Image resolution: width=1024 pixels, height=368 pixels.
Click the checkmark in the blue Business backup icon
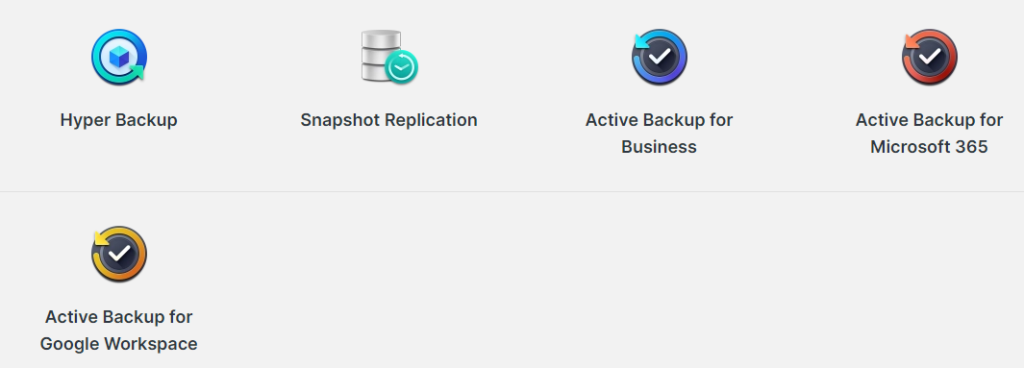660,57
